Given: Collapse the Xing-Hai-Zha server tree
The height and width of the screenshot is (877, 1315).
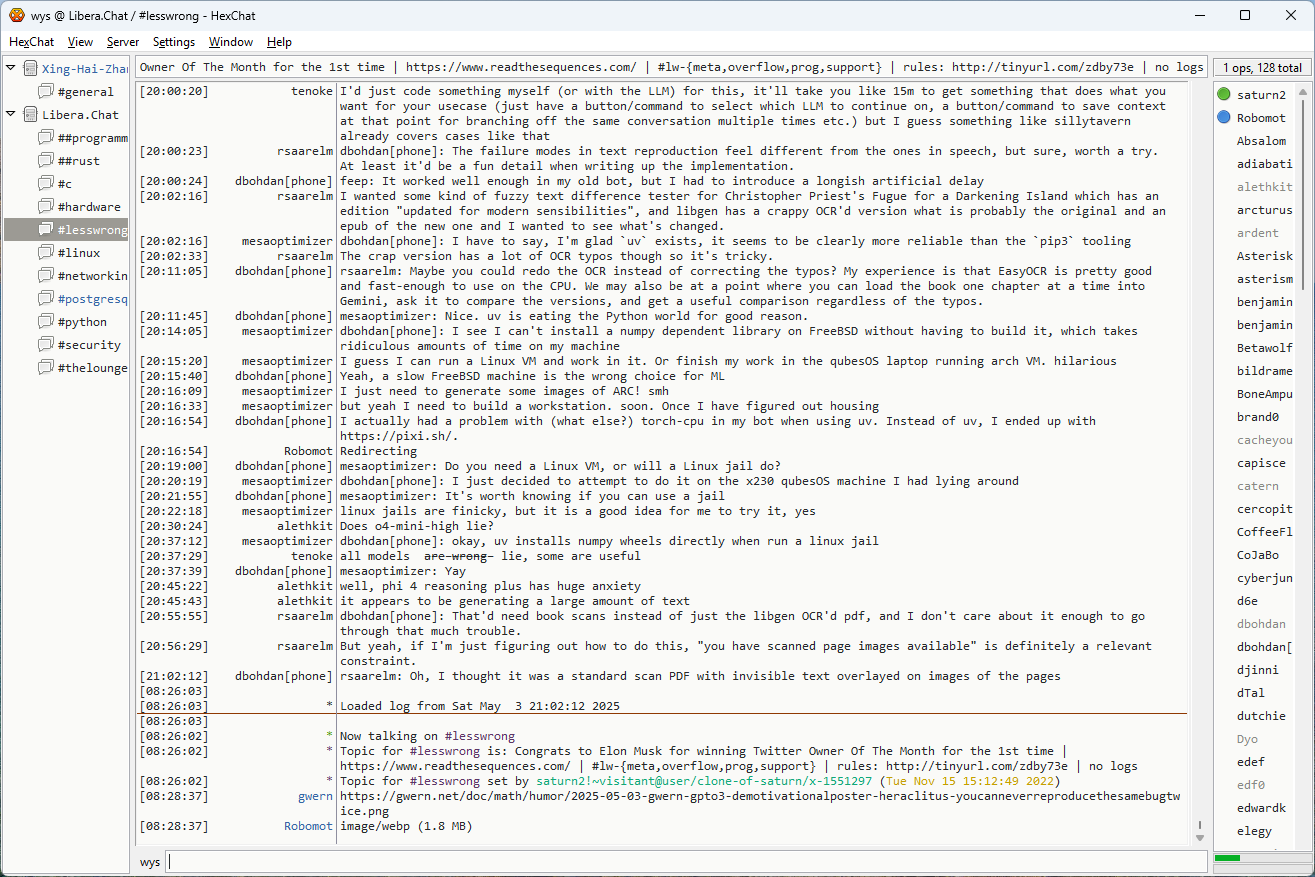Looking at the screenshot, I should pos(11,68).
